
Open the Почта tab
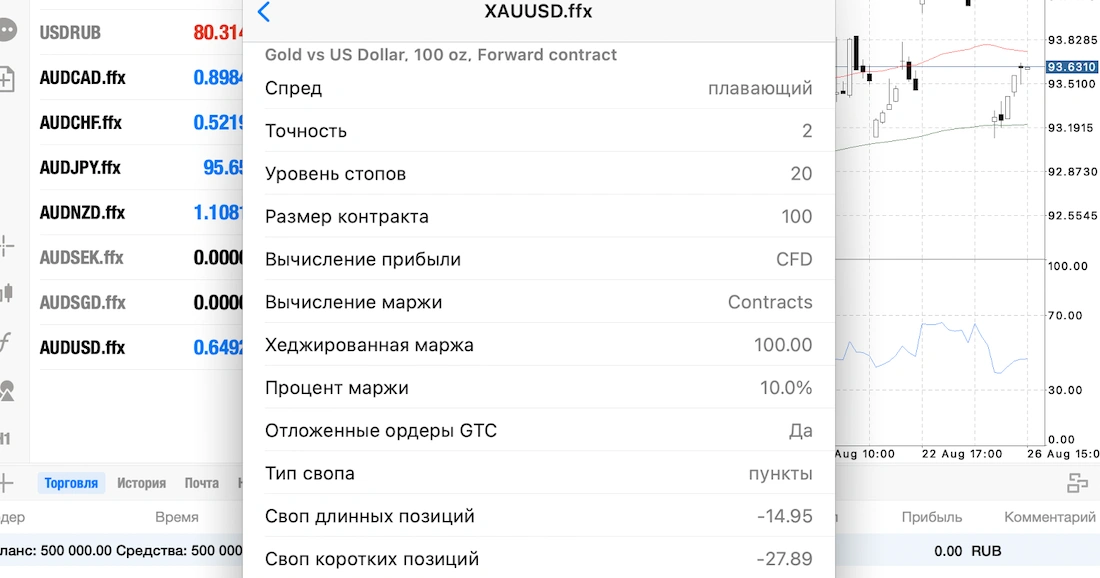[x=202, y=482]
